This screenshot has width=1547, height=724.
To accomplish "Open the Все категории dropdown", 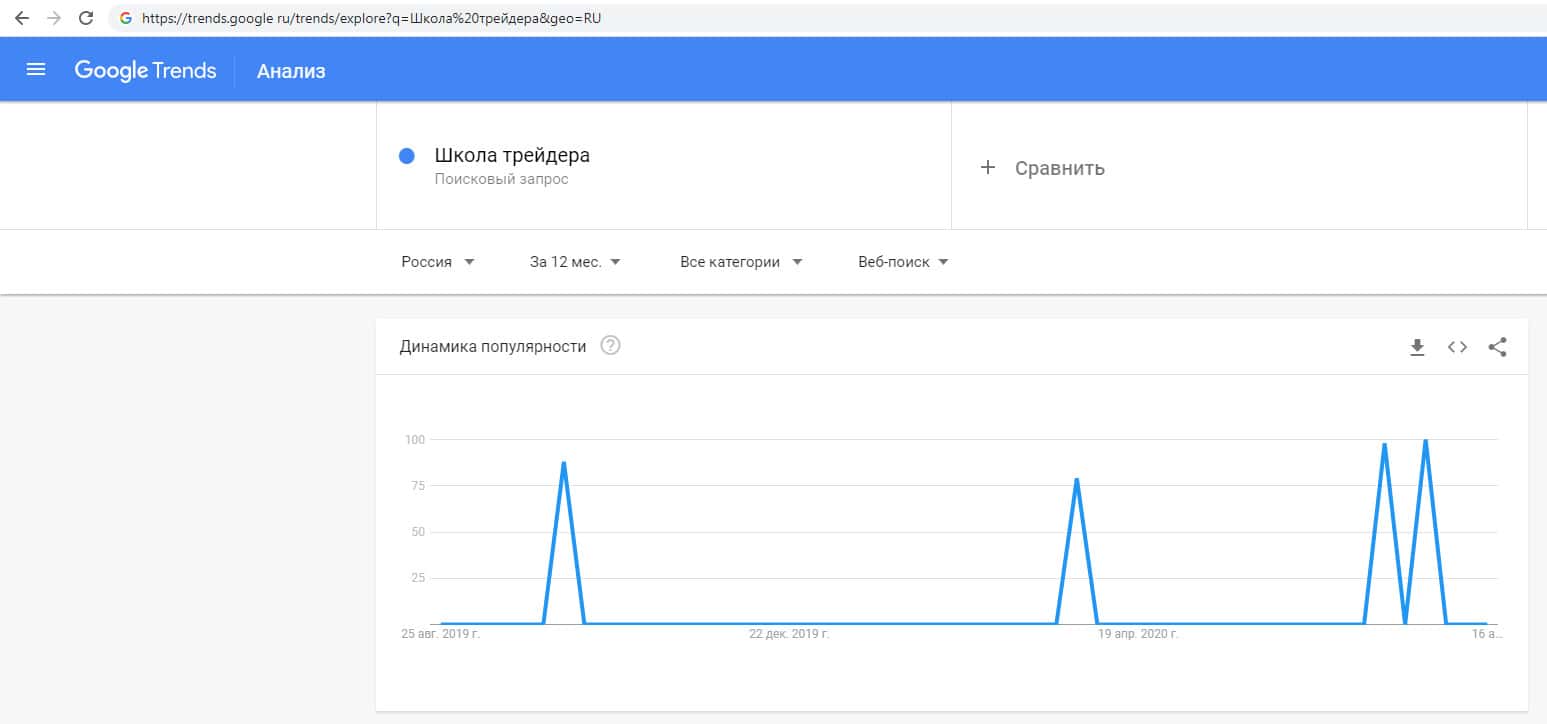I will coord(741,262).
